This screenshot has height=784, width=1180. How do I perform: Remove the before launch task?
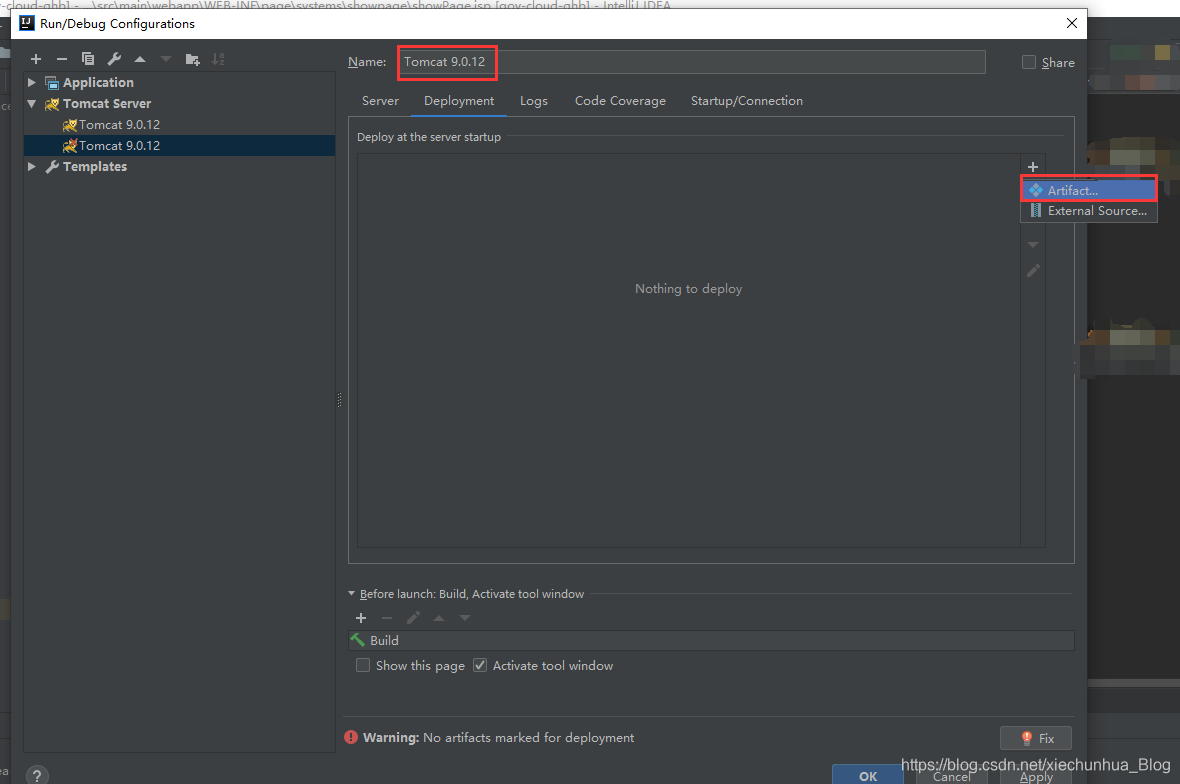pos(387,618)
